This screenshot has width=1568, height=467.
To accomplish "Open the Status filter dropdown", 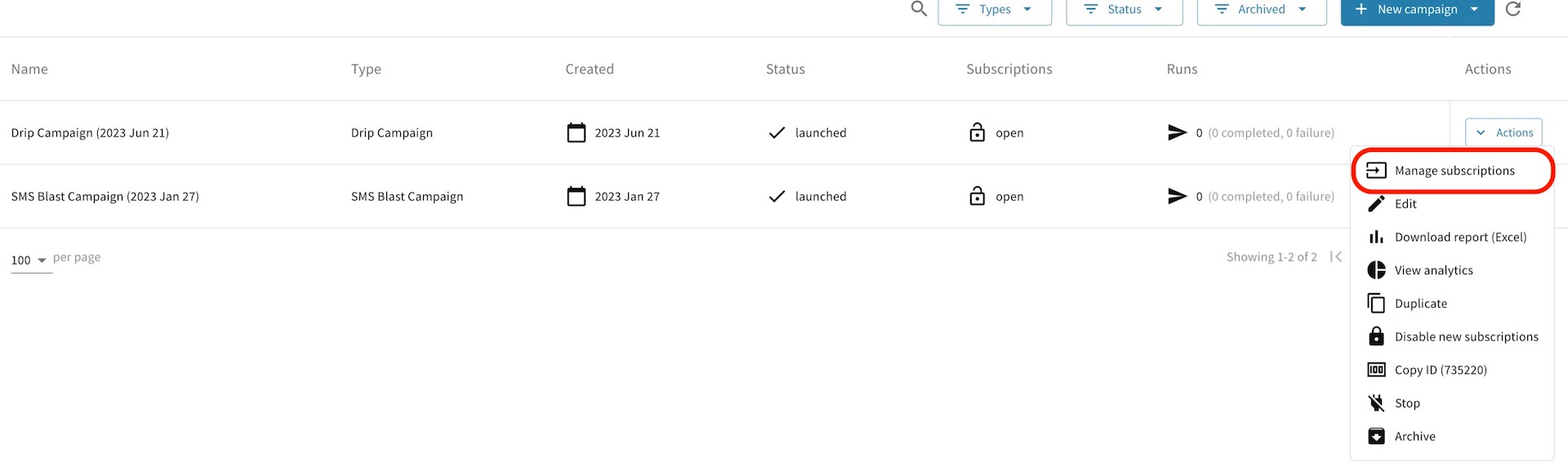I will (x=1124, y=10).
